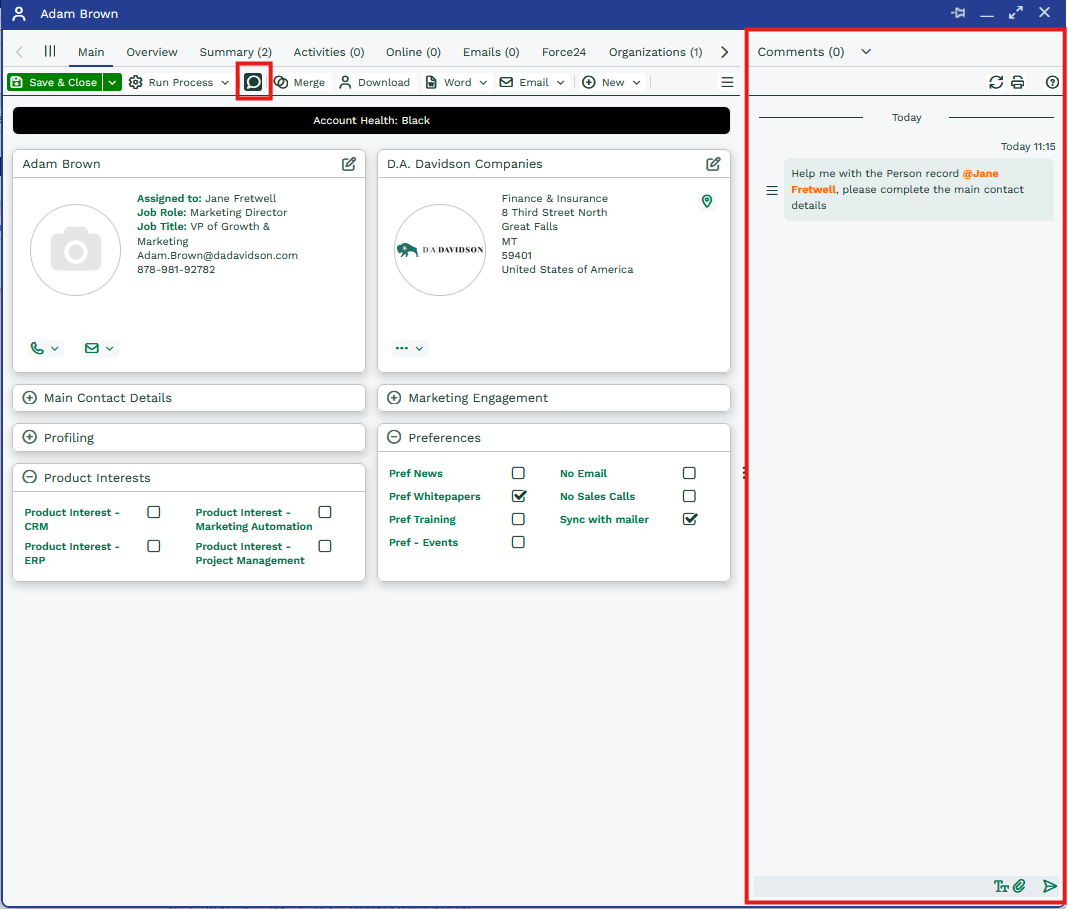The height and width of the screenshot is (909, 1068).
Task: Switch to the Overview tab
Action: point(152,52)
